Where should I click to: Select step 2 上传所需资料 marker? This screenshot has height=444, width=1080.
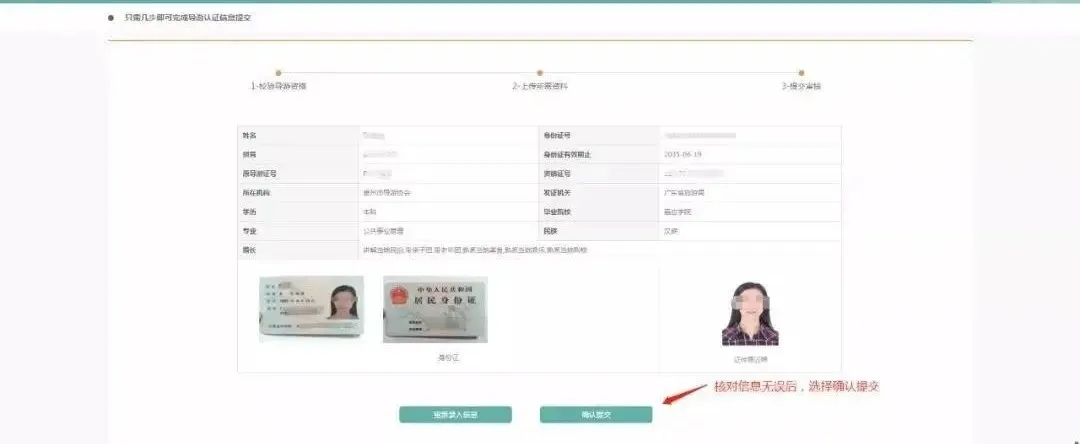click(540, 72)
